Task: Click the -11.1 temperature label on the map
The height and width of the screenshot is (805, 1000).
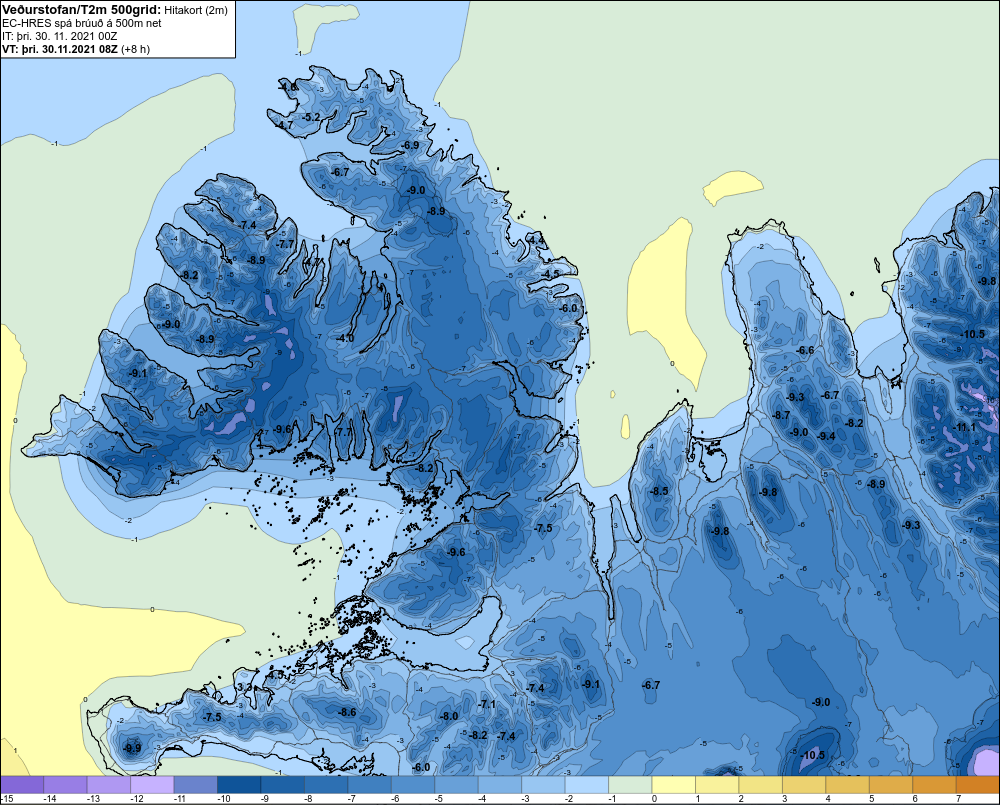Action: click(964, 427)
